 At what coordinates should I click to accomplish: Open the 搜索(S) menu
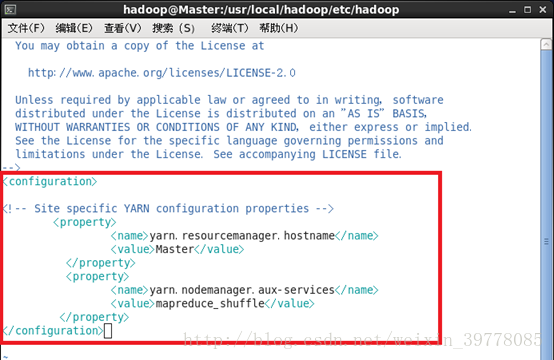coord(173,28)
